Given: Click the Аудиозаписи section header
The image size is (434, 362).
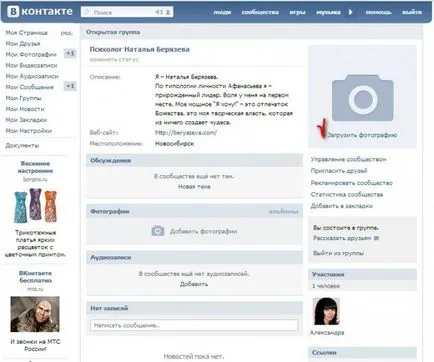Looking at the screenshot, I should pos(194,258).
